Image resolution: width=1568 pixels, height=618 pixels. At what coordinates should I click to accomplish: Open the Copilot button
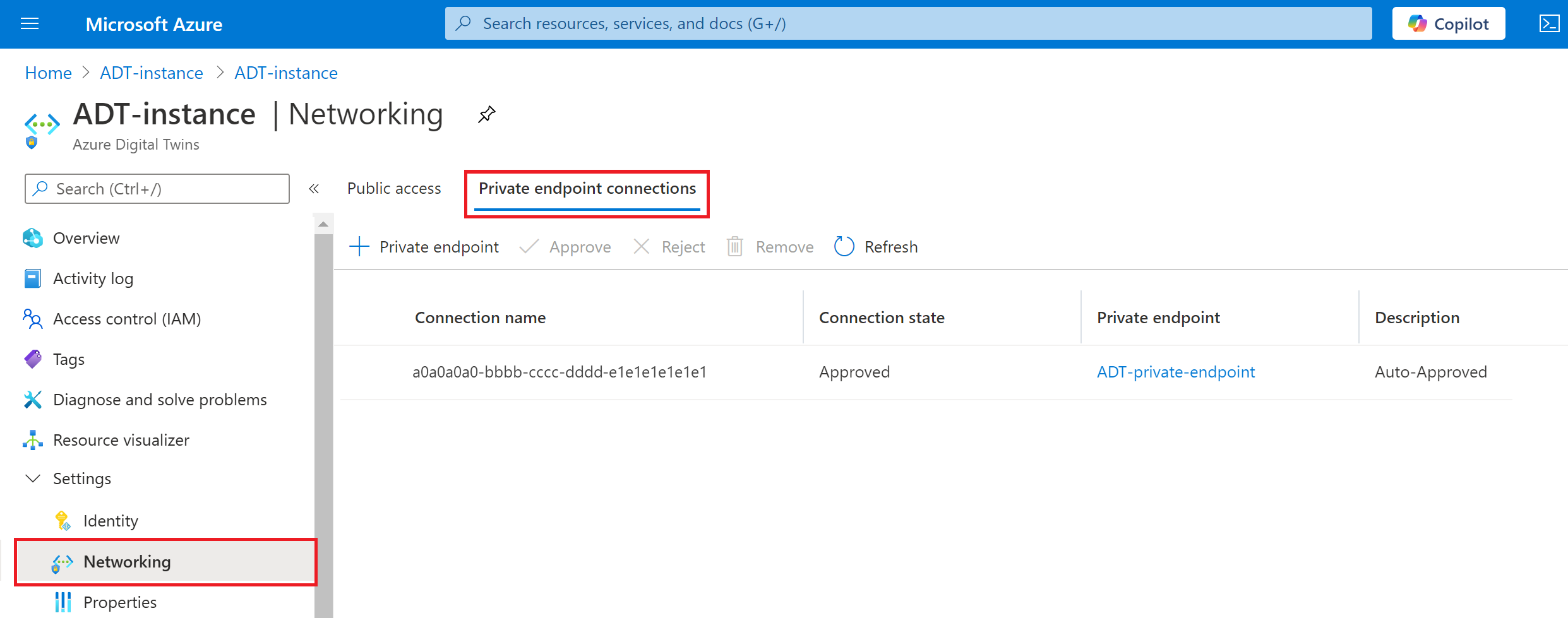tap(1448, 24)
